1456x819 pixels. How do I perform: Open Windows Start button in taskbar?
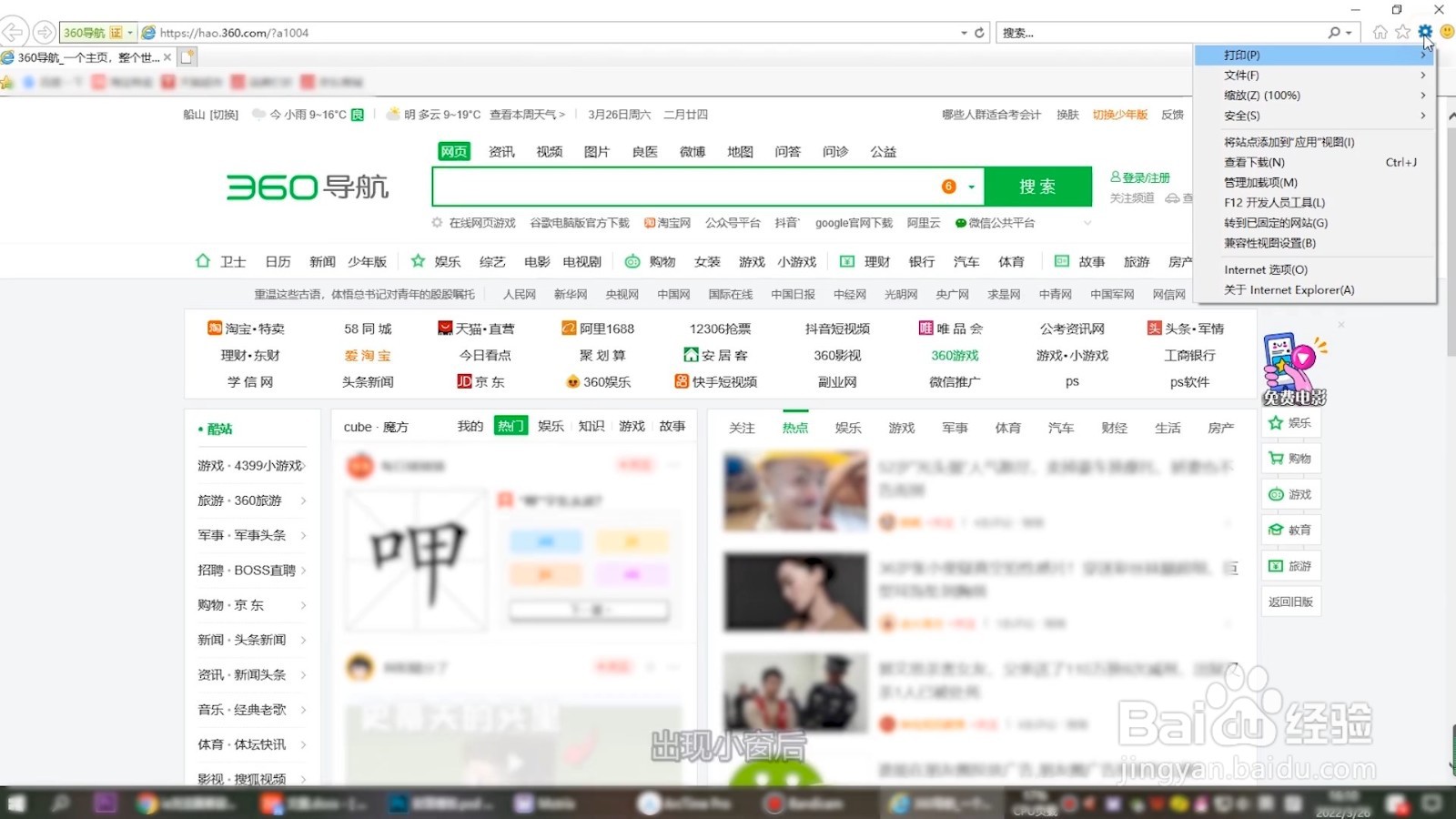[16, 804]
